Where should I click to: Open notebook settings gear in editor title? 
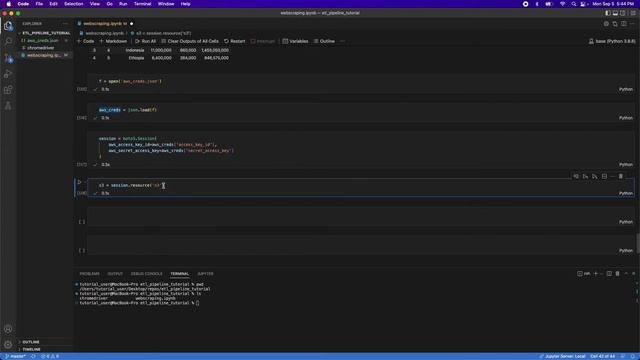(x=606, y=24)
